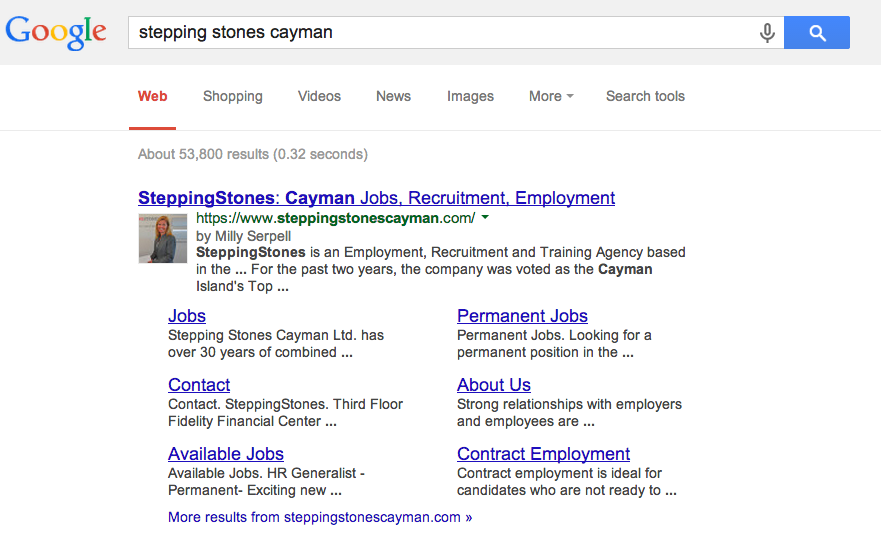The width and height of the screenshot is (881, 542).
Task: Switch to the Shopping tab
Action: (x=233, y=96)
